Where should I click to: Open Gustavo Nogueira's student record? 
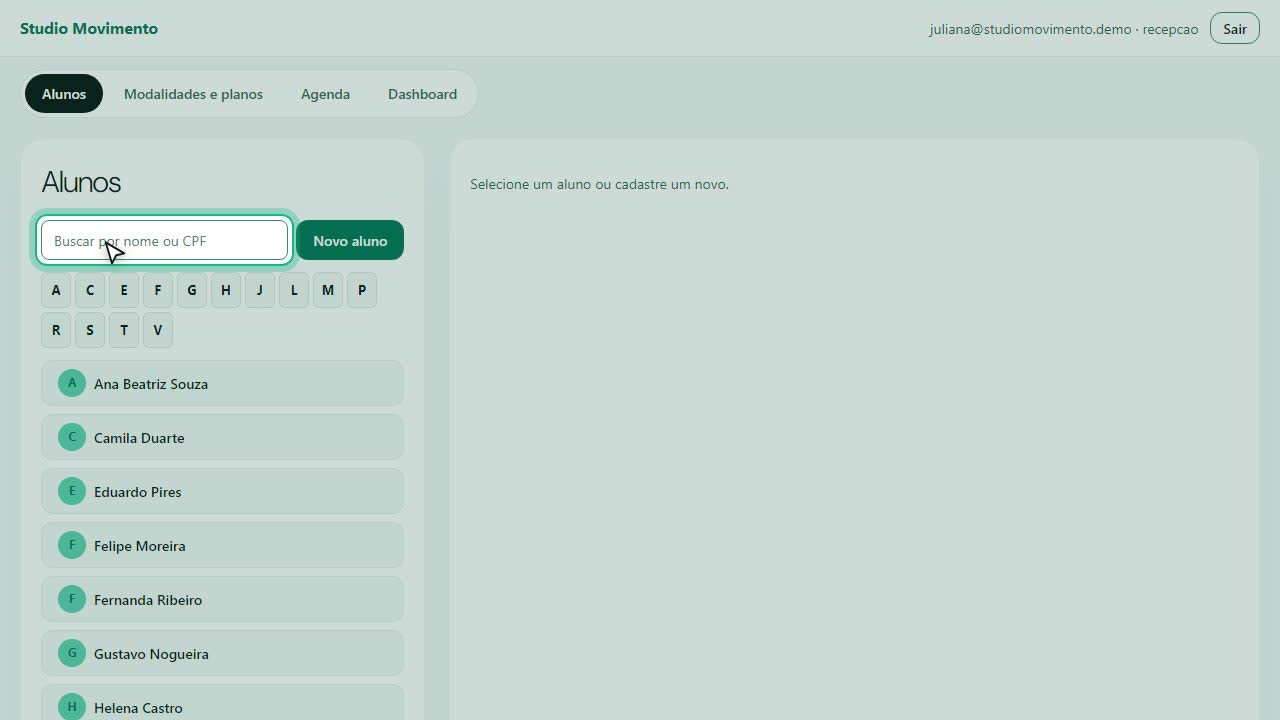222,653
